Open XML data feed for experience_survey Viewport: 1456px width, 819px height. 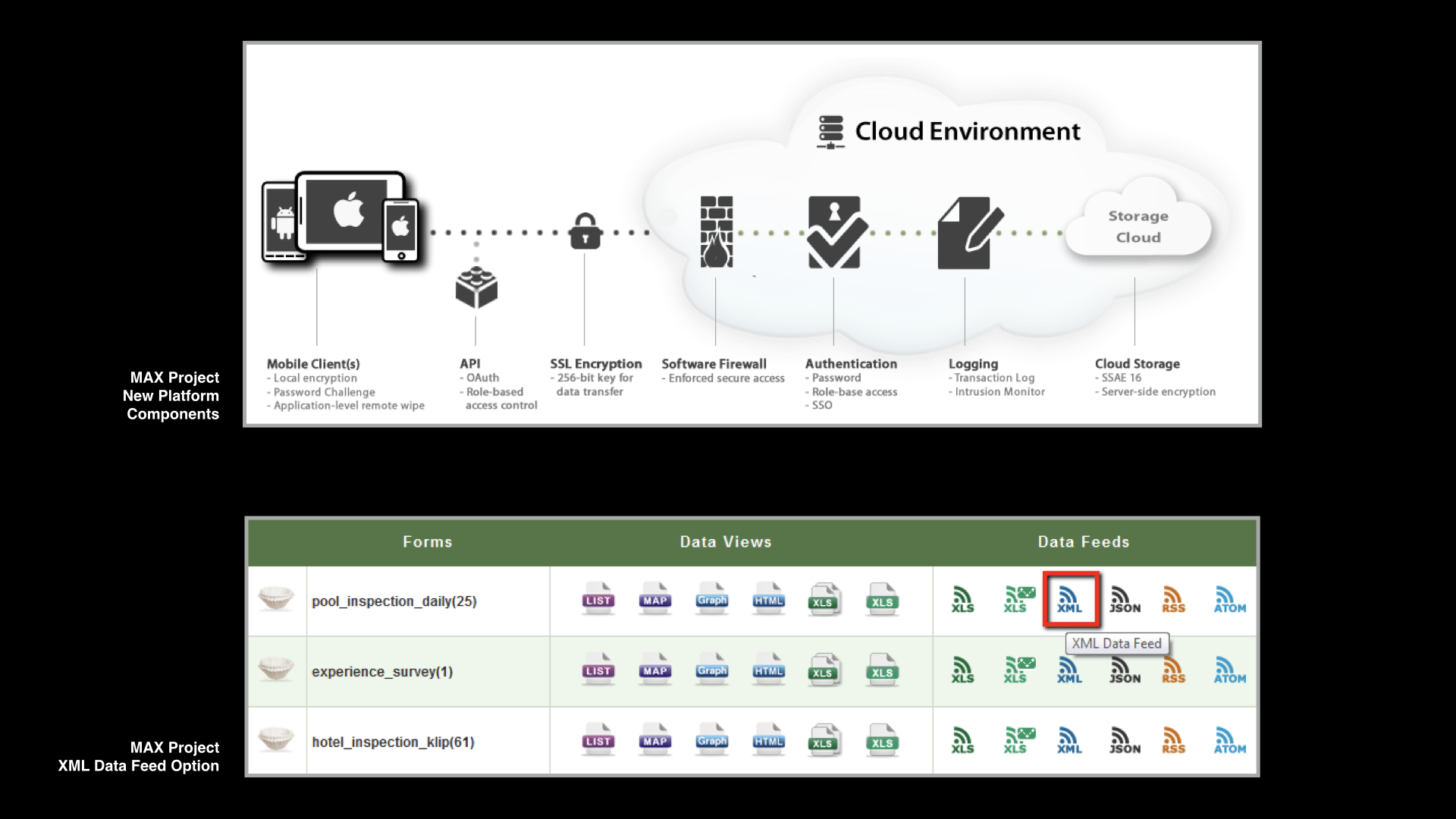(x=1070, y=670)
